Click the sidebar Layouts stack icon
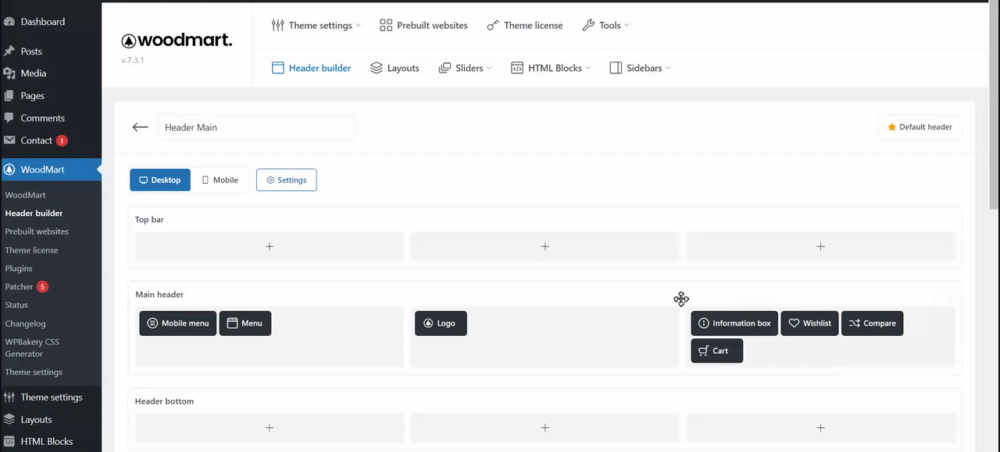 9,419
